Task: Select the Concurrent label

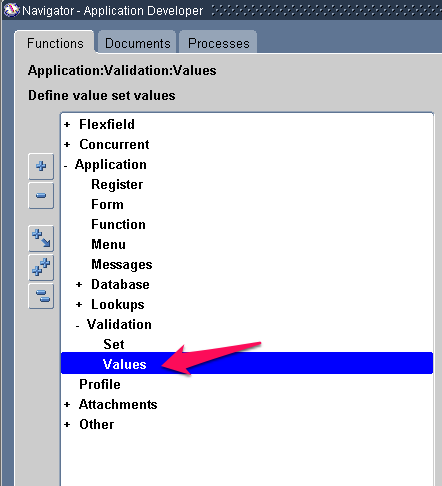Action: coord(114,144)
